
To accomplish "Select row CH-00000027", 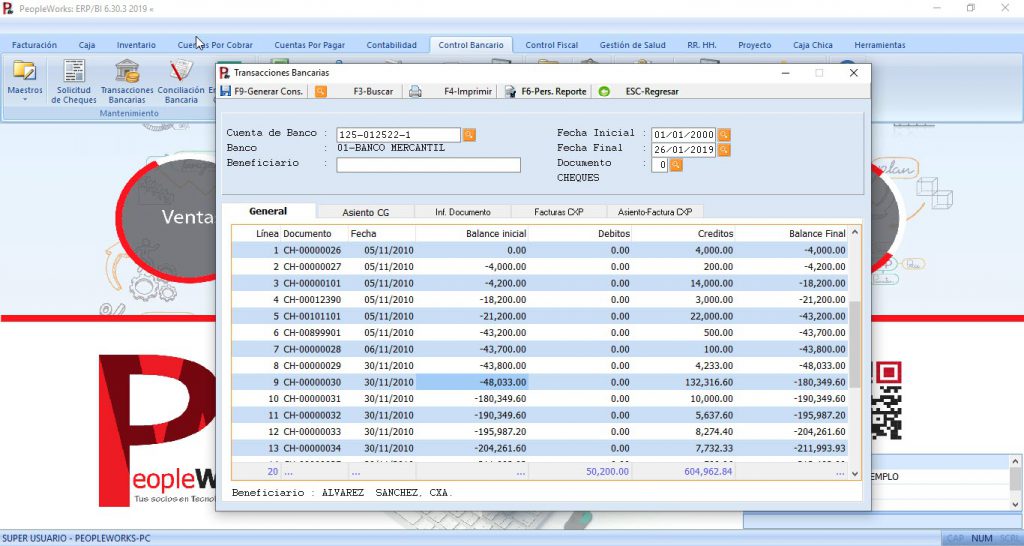I will (541, 266).
